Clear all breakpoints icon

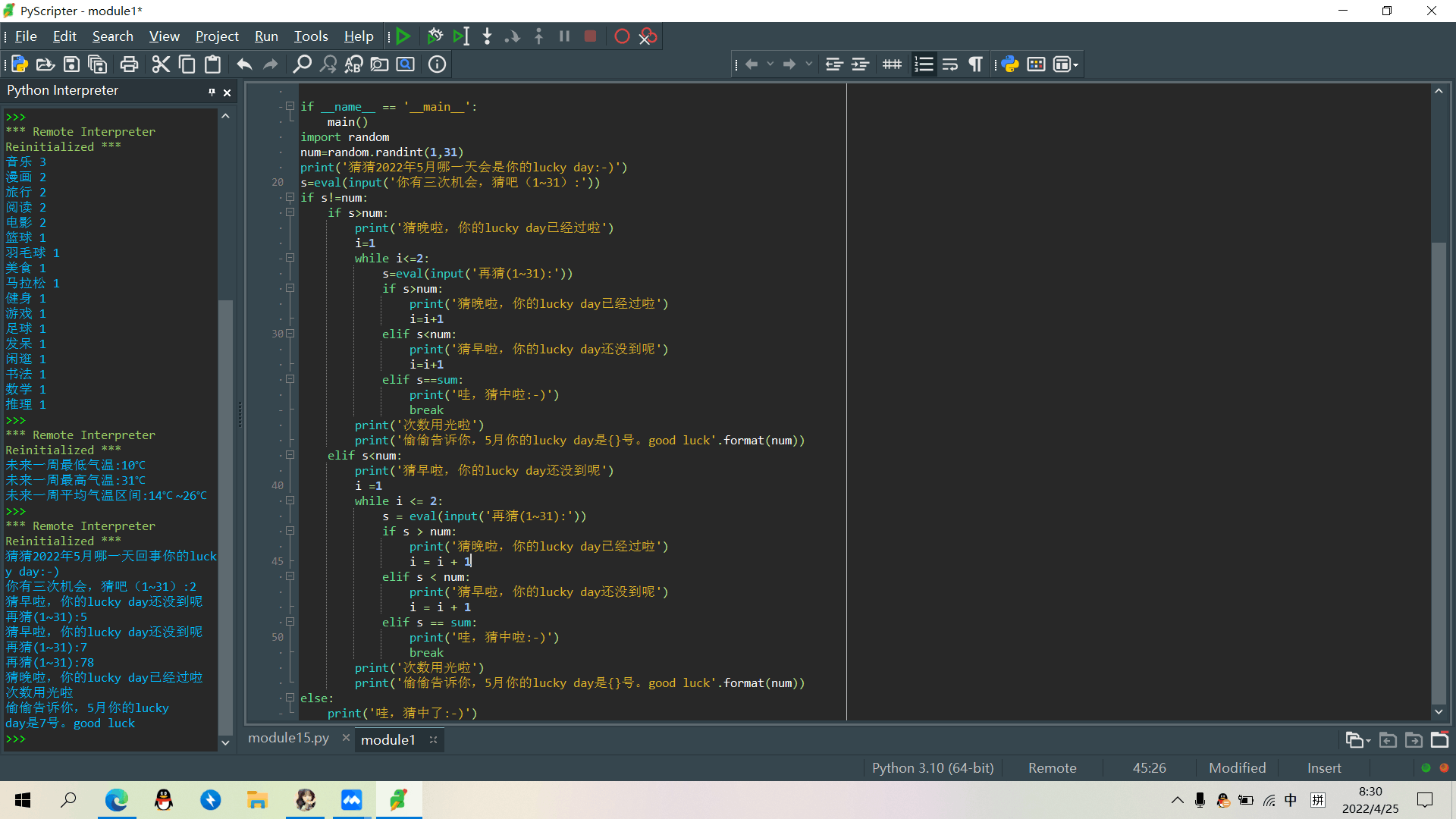click(x=648, y=36)
